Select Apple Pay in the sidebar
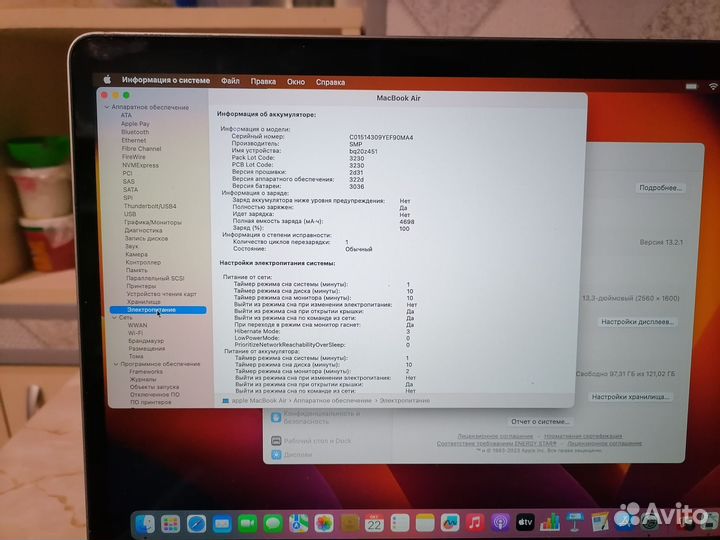This screenshot has width=720, height=540. pos(135,124)
